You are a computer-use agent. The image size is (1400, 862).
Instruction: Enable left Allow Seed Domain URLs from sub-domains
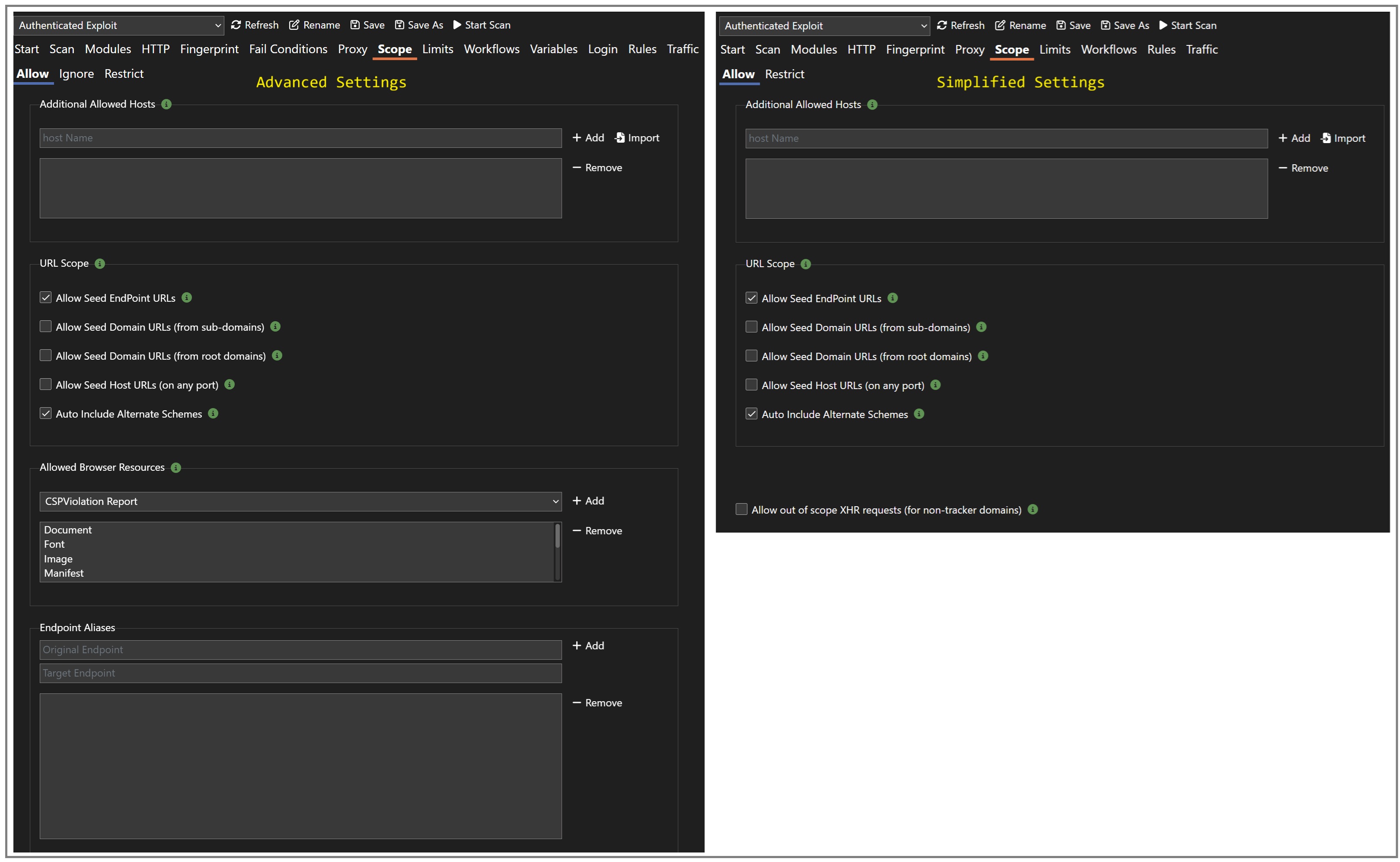[x=46, y=326]
